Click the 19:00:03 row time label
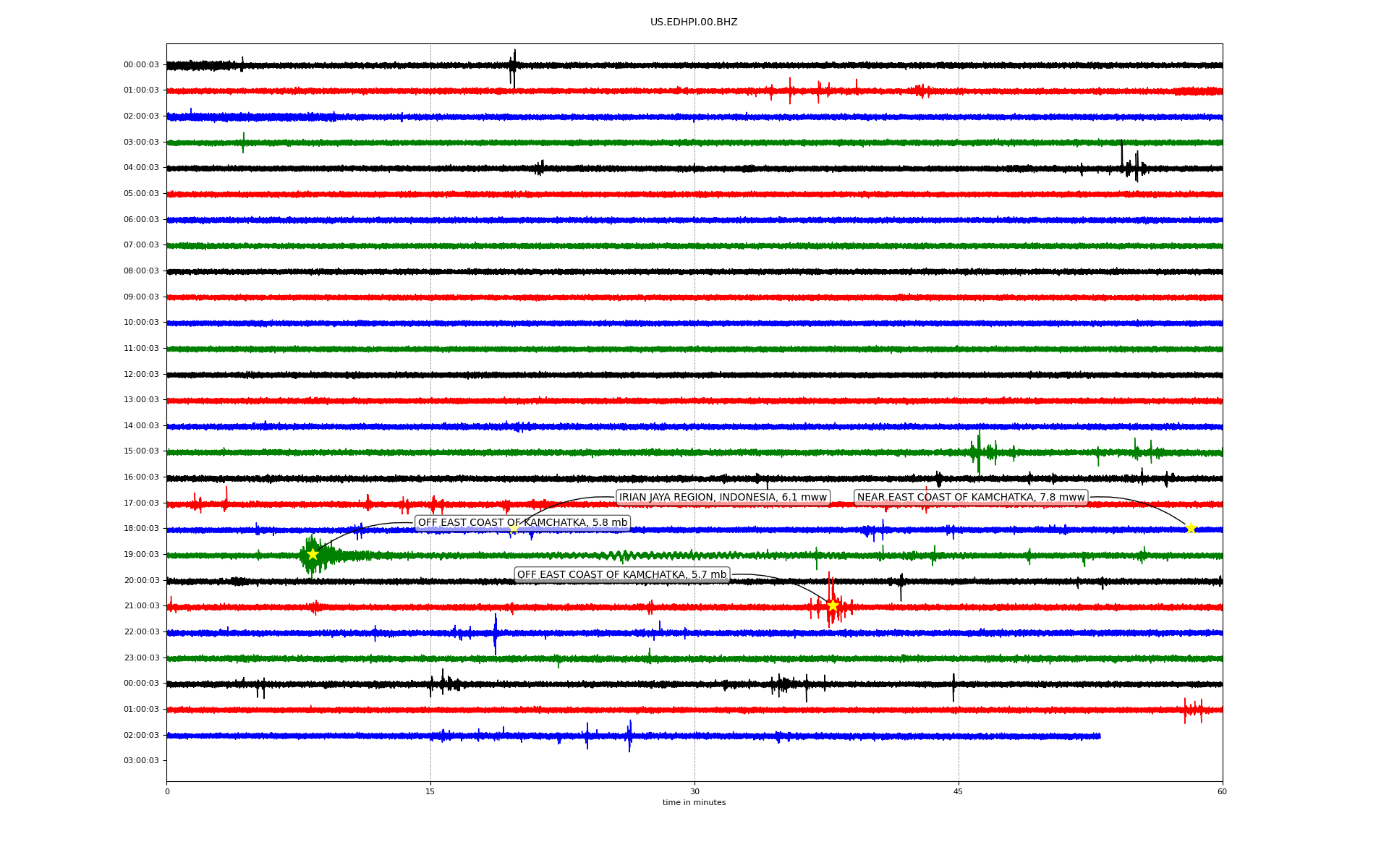Viewport: 1389px width, 868px height. pos(141,555)
